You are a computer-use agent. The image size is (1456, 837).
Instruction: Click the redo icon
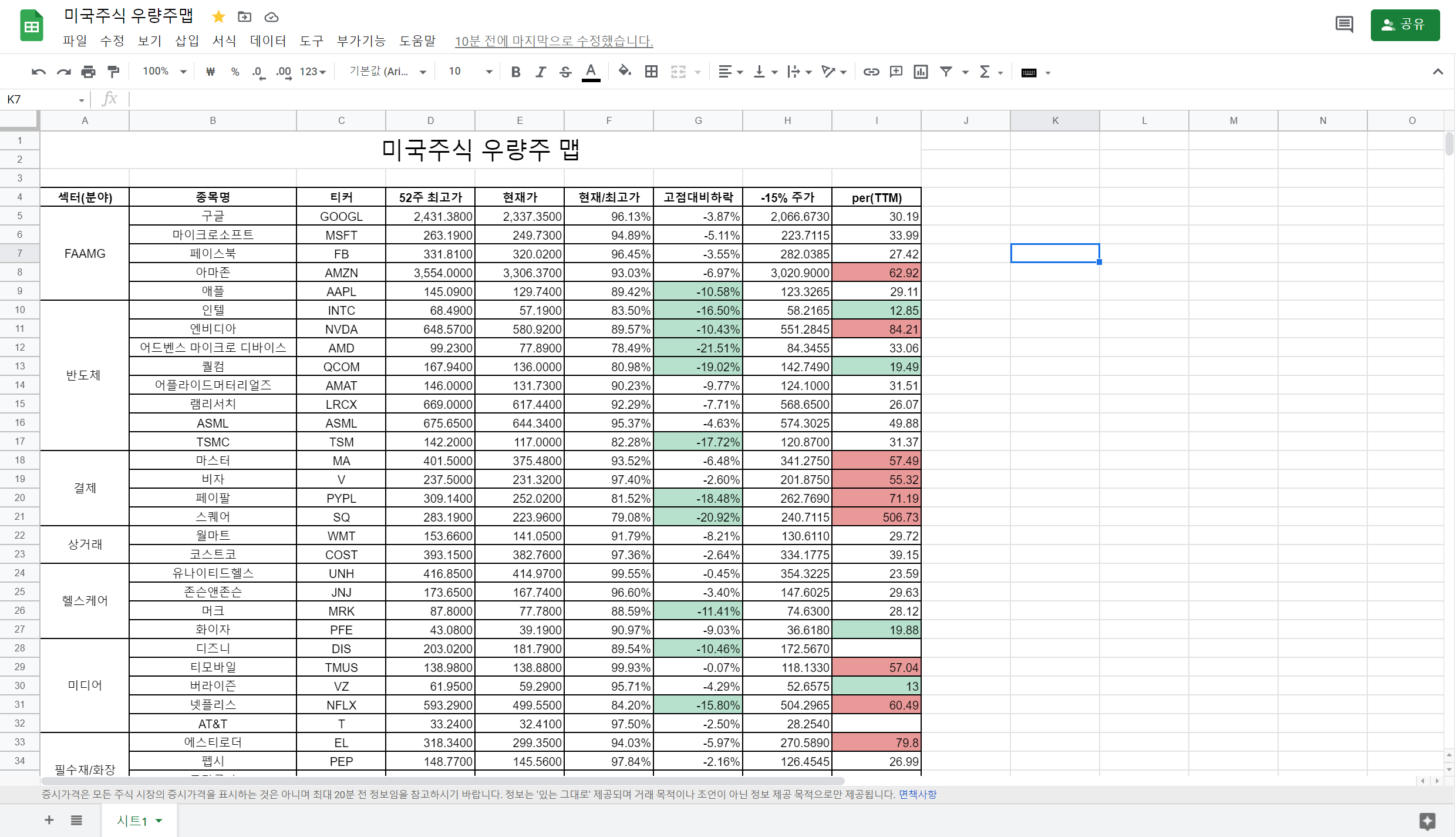point(63,72)
